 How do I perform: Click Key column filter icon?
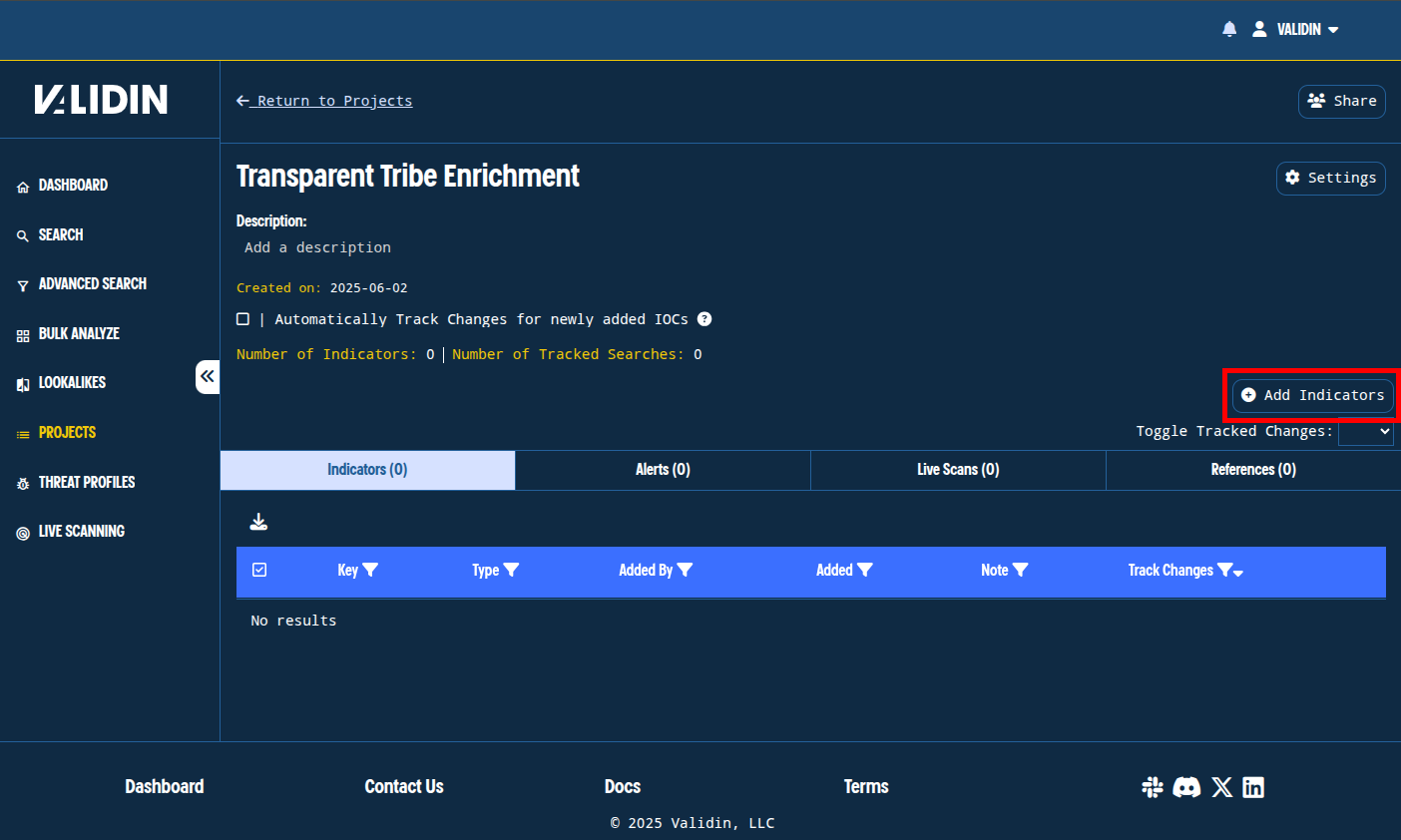(370, 571)
